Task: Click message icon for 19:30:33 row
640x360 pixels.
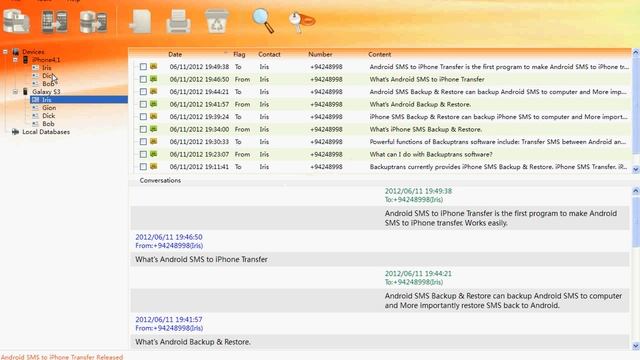Action: (153, 142)
